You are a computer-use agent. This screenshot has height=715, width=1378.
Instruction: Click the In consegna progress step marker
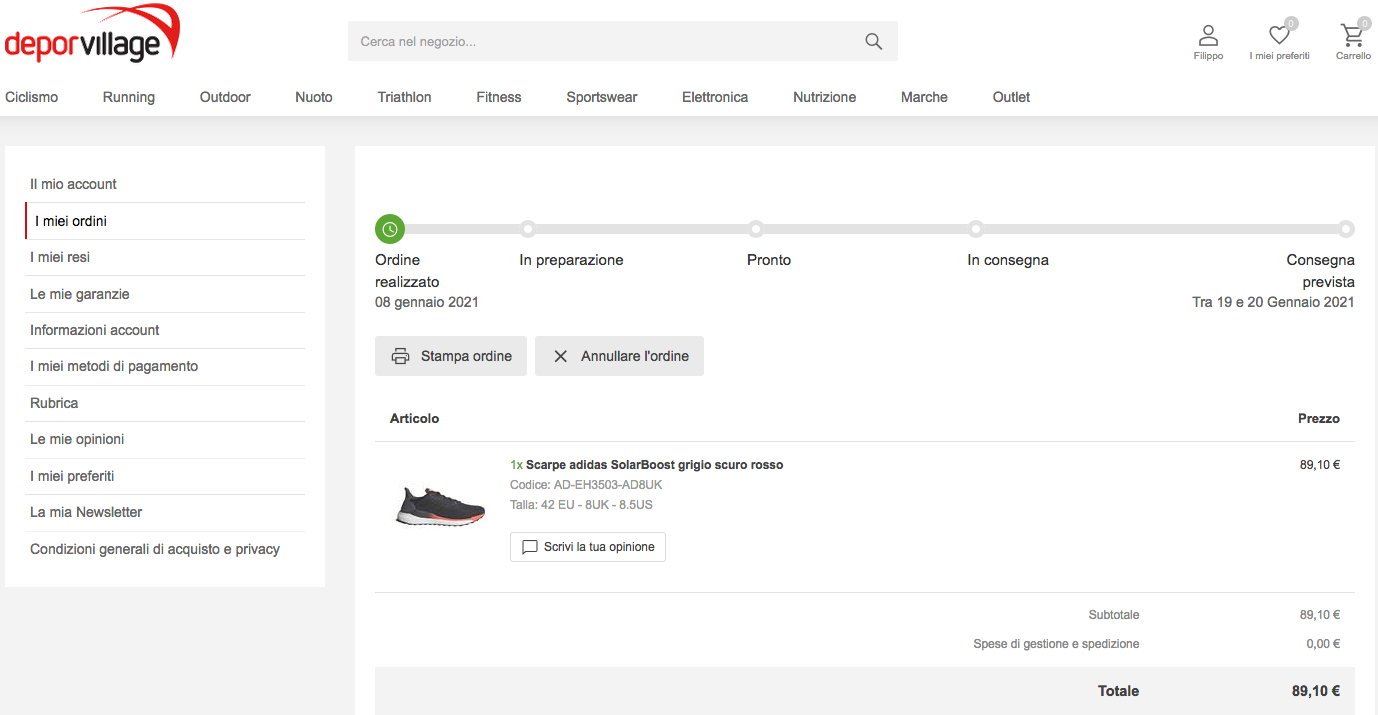(976, 229)
